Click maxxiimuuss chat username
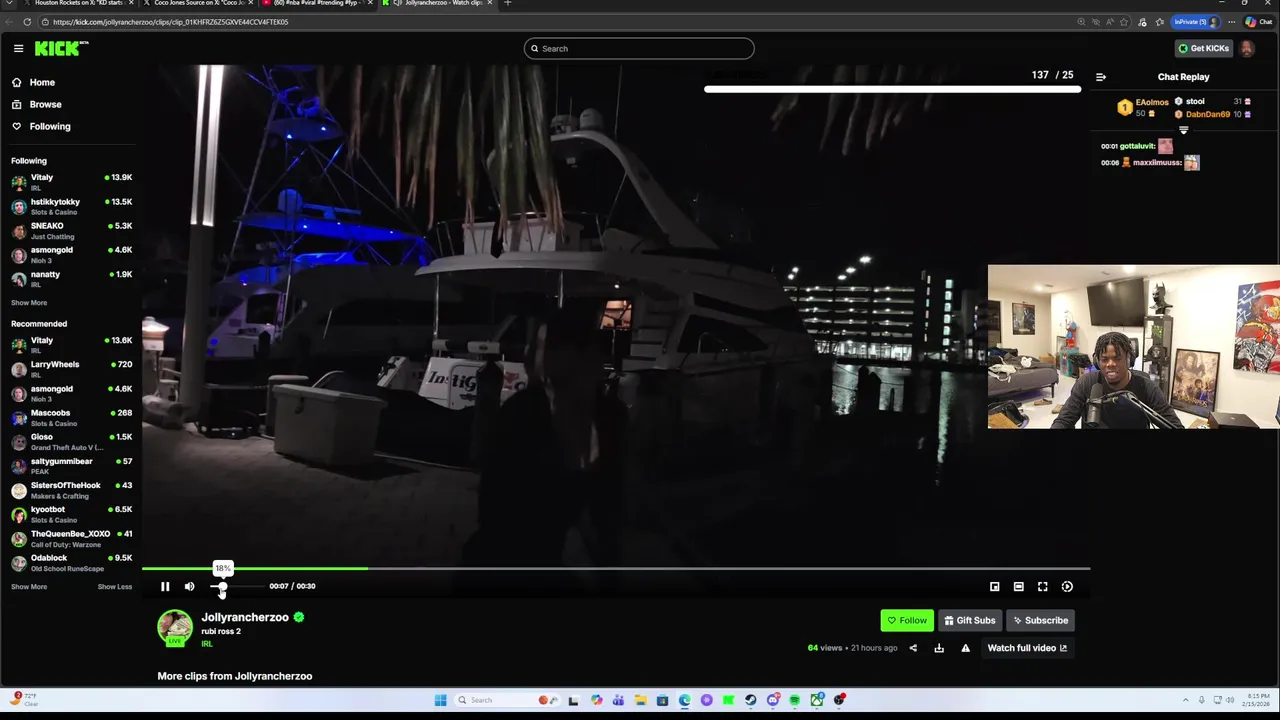This screenshot has height=720, width=1280. 1157,162
